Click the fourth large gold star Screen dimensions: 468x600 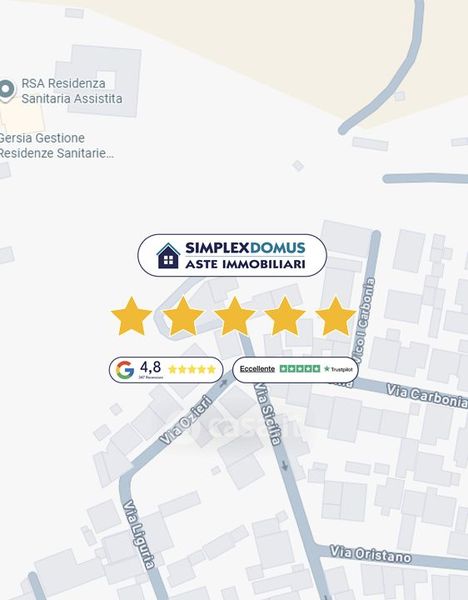coord(285,316)
